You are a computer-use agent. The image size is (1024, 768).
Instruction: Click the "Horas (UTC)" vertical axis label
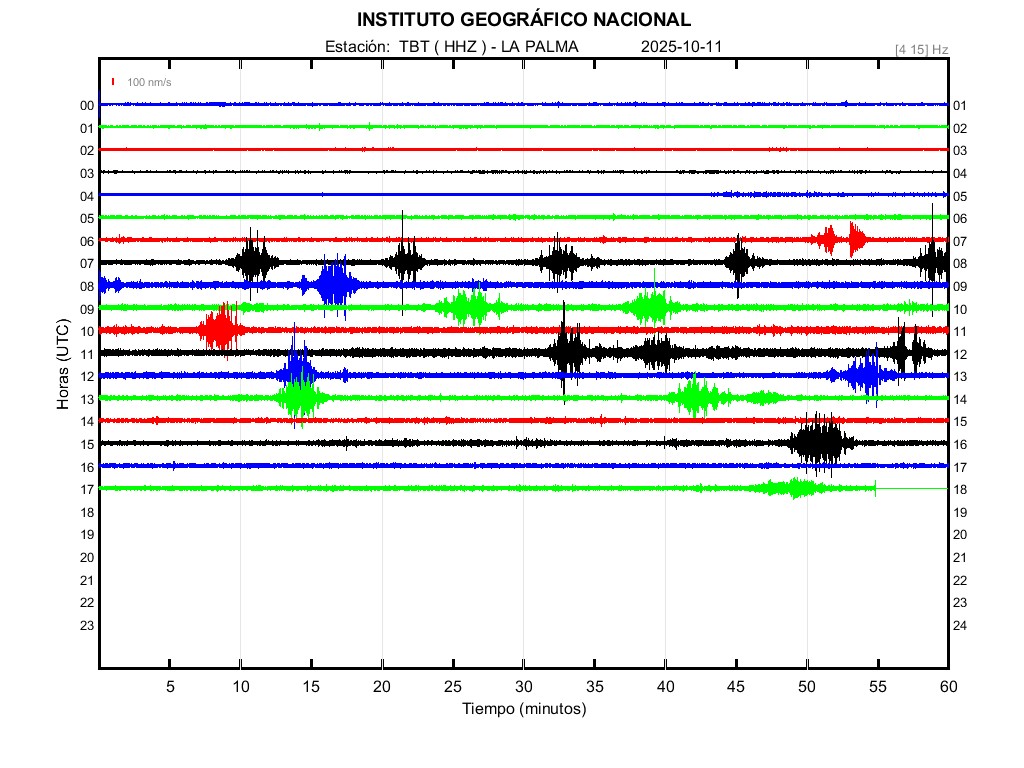click(x=63, y=365)
